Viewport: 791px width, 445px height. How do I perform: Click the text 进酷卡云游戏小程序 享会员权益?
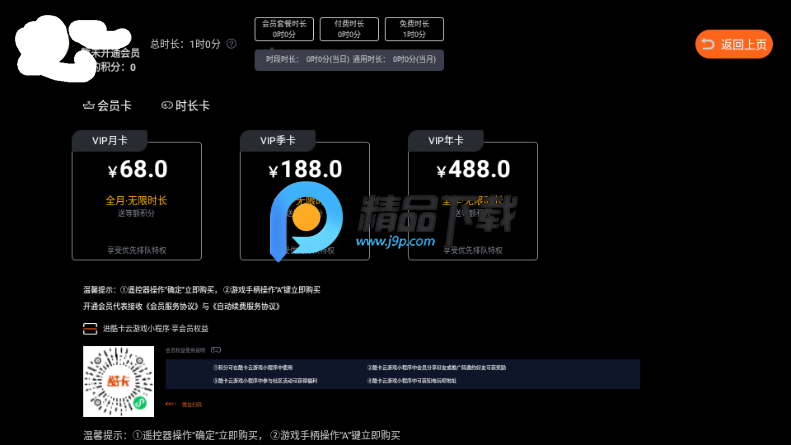(x=155, y=328)
